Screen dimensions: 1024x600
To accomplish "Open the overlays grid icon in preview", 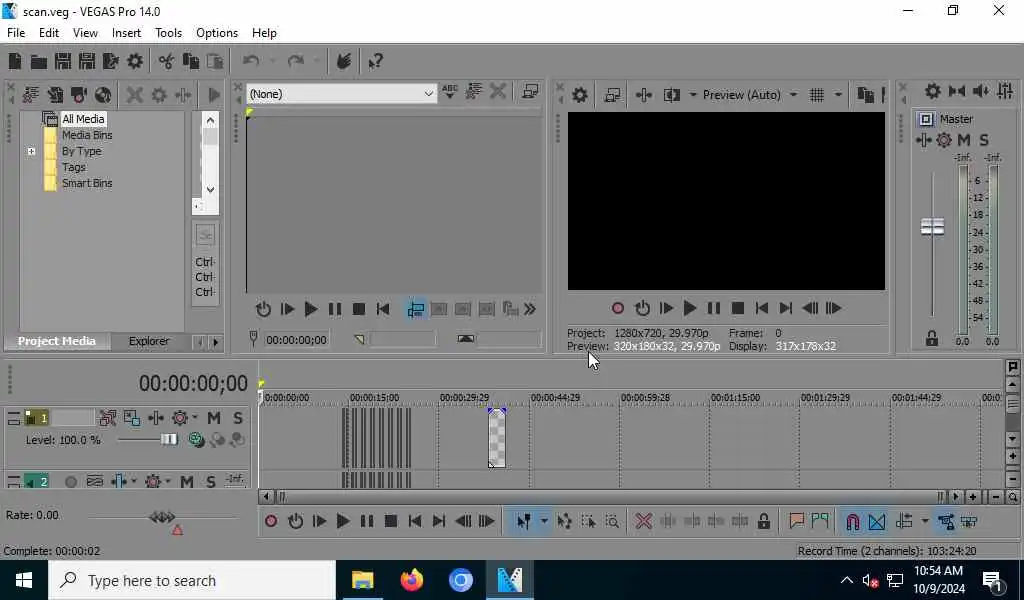I will (x=817, y=95).
